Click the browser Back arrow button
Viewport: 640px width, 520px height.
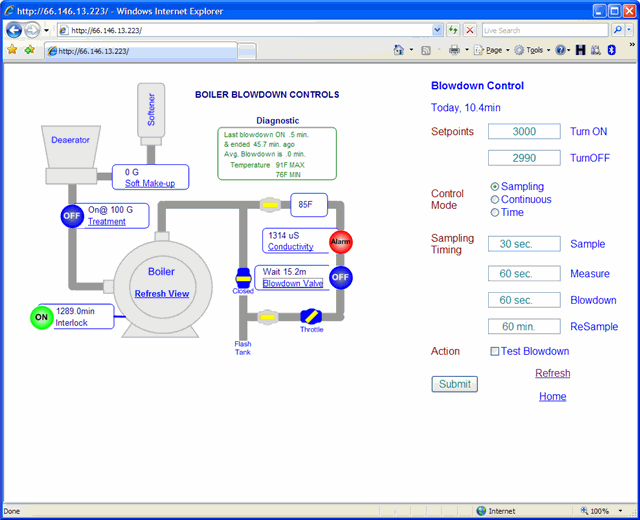click(15, 30)
